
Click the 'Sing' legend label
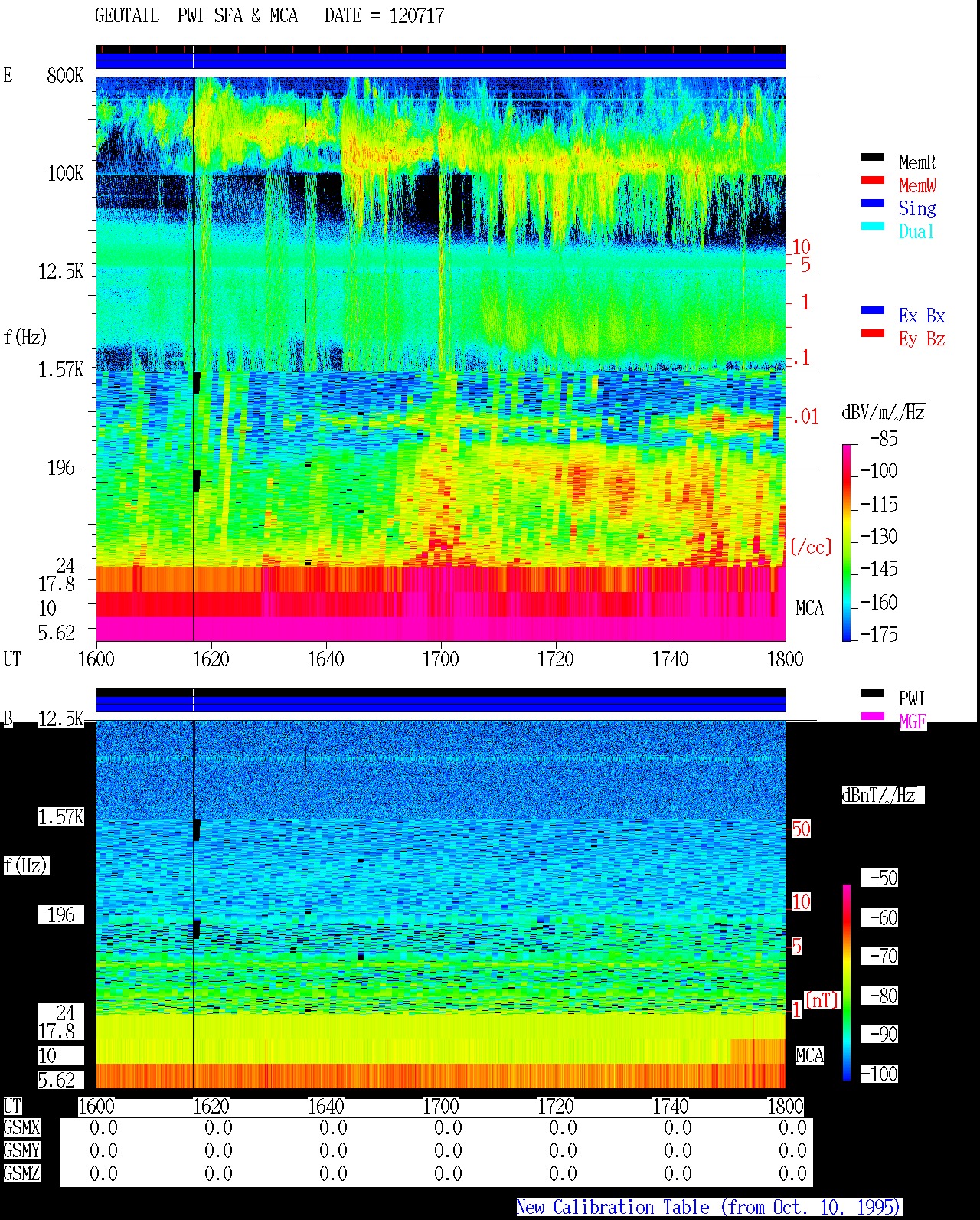917,208
